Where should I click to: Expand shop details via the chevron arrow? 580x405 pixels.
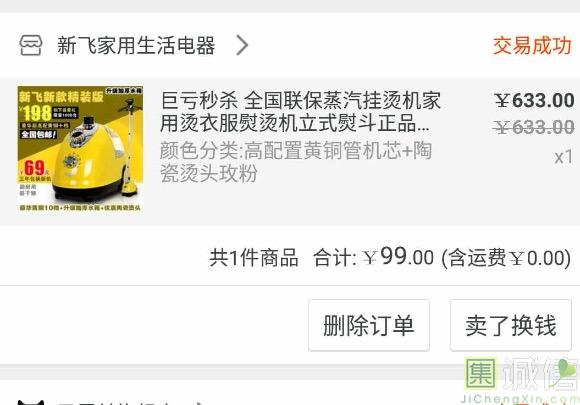pos(242,45)
